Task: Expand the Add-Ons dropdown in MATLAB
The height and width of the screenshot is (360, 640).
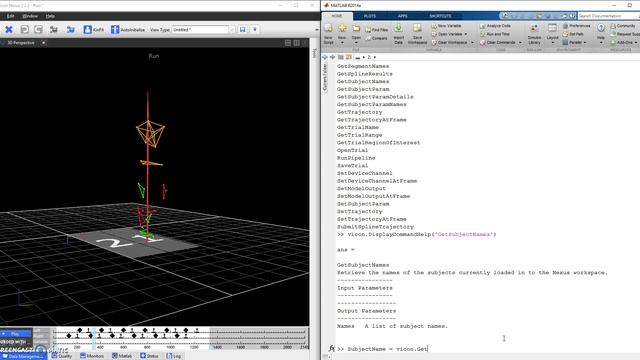Action: (636, 42)
